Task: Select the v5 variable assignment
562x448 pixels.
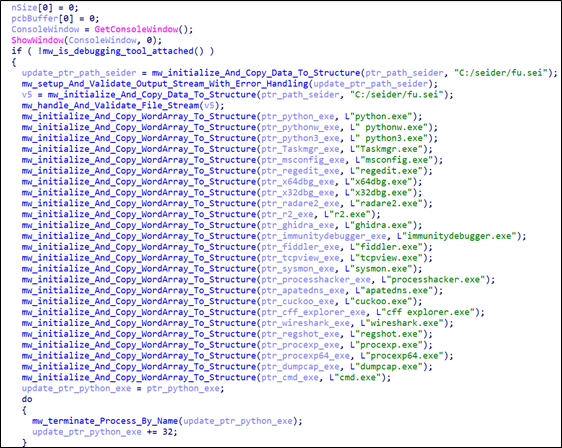Action: click(27, 95)
